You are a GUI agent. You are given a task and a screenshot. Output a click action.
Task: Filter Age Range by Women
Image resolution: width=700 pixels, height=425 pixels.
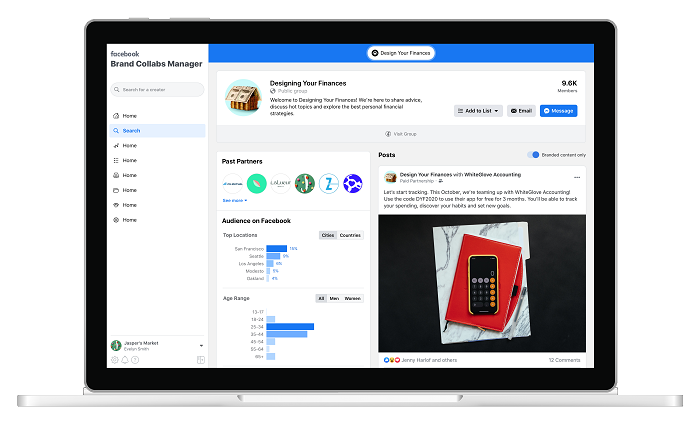click(x=354, y=298)
